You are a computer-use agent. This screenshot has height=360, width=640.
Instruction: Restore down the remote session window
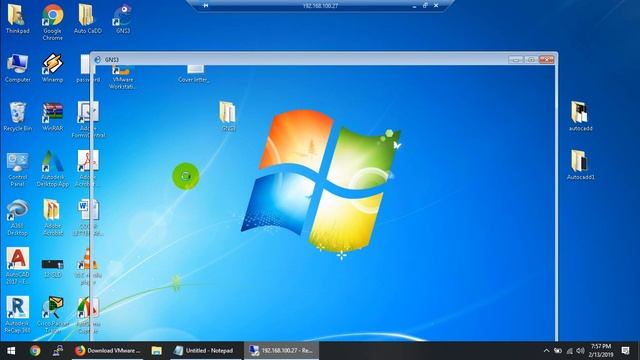tap(425, 6)
